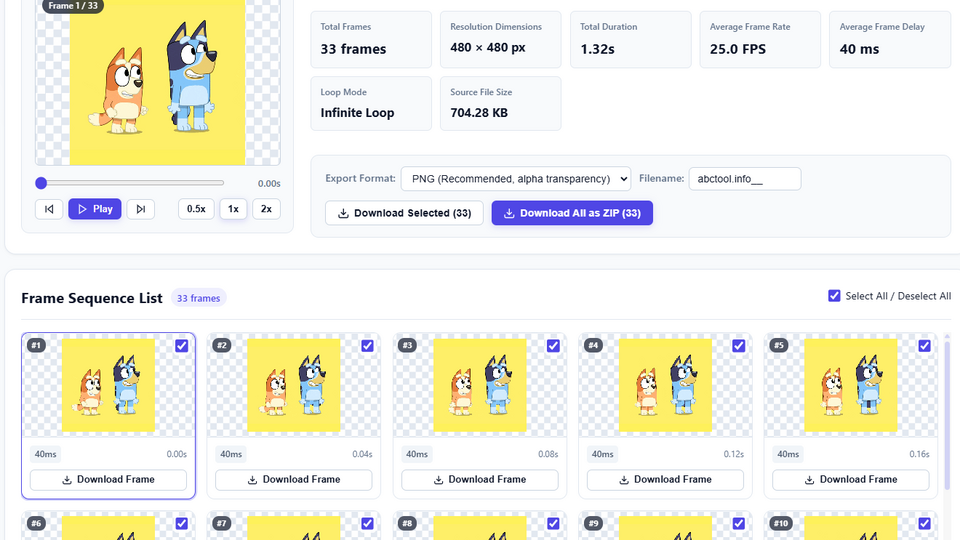Viewport: 960px width, 540px height.
Task: Uncheck frame #2 checkbox
Action: click(x=367, y=346)
